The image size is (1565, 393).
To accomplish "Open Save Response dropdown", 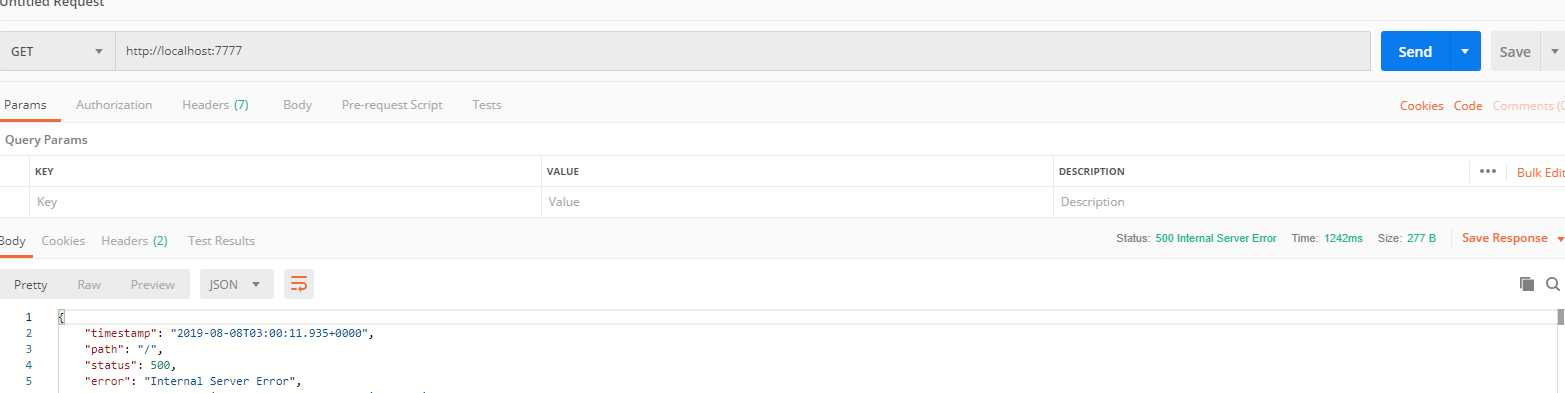I will (1511, 238).
